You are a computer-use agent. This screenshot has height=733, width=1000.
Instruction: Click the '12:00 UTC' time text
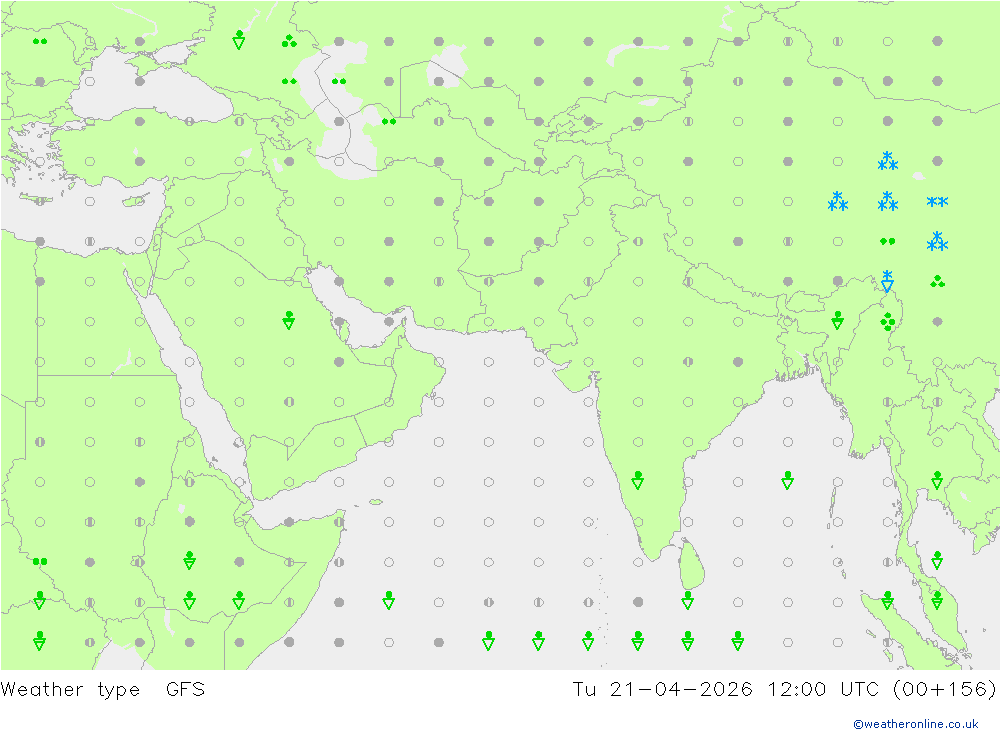[x=823, y=689]
